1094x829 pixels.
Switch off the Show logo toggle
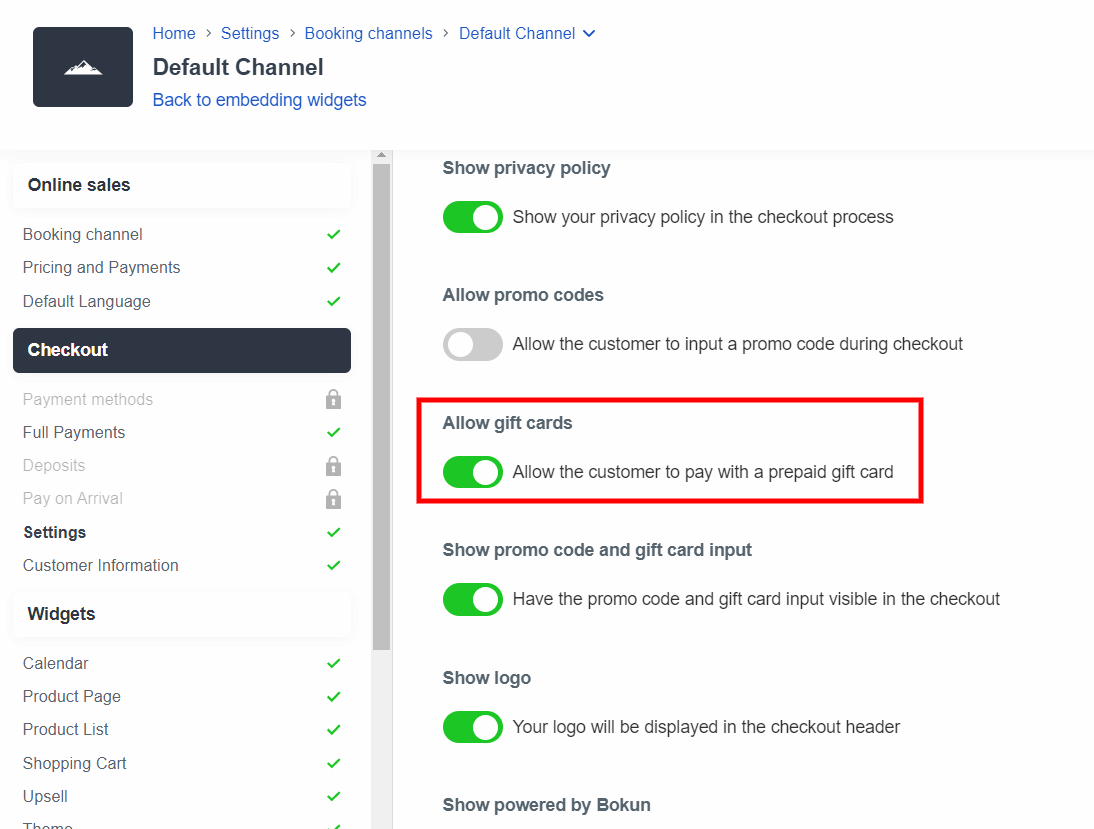point(472,727)
